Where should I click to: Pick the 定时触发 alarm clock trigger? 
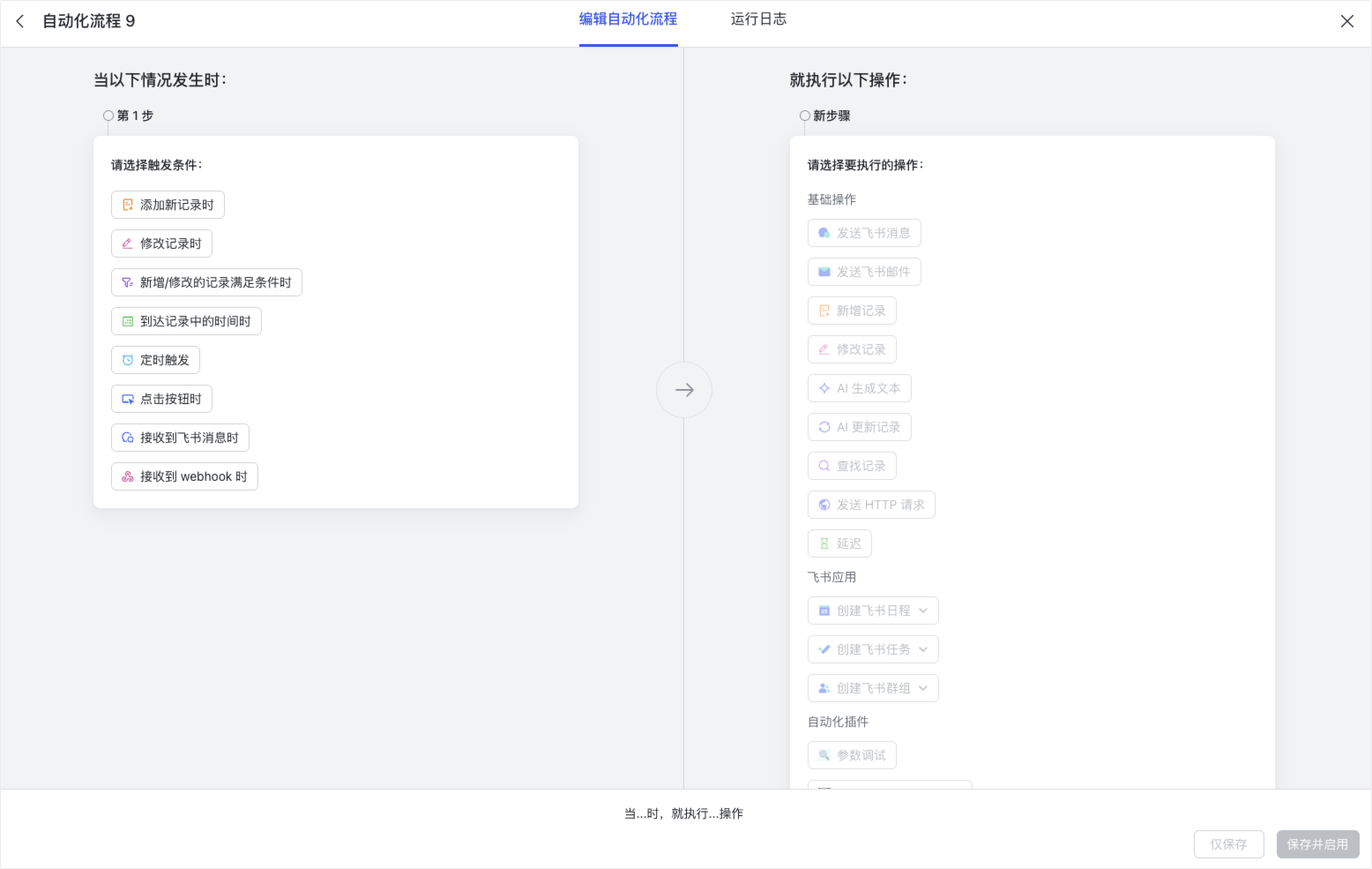pyautogui.click(x=155, y=360)
